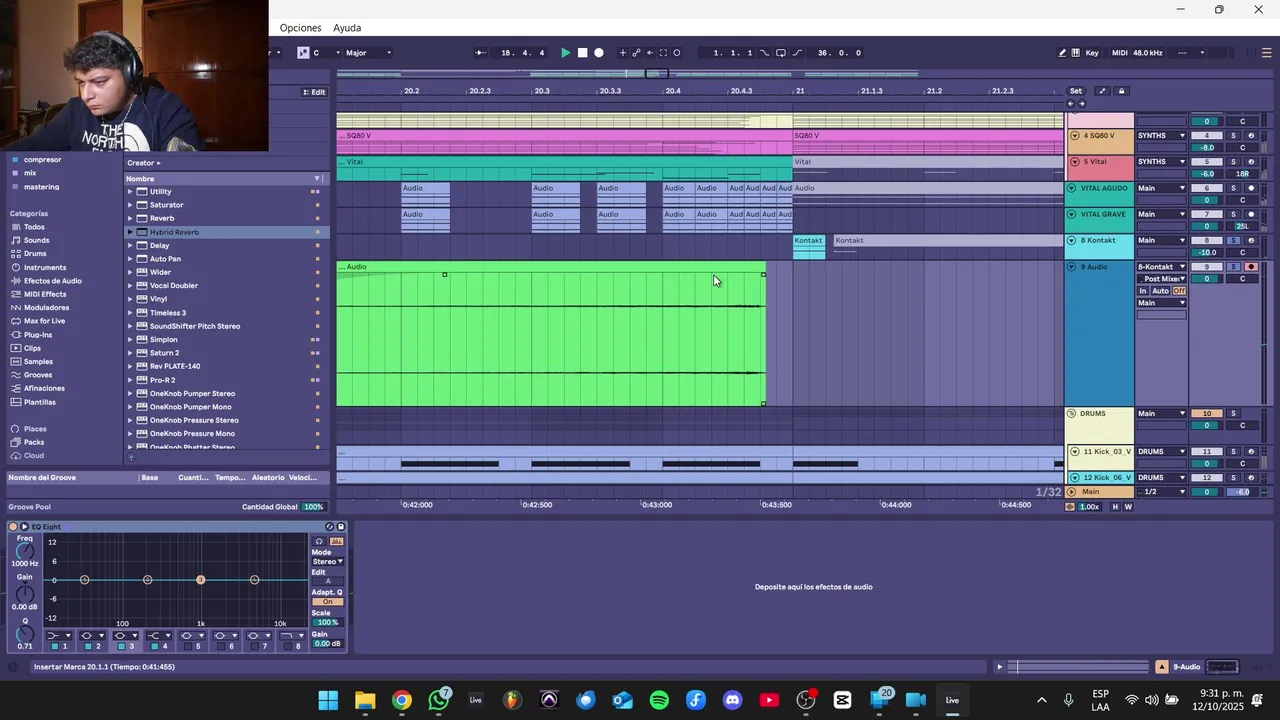This screenshot has height=720, width=1280.
Task: Open the 8-Kontakt input source dropdown
Action: pyautogui.click(x=1162, y=267)
